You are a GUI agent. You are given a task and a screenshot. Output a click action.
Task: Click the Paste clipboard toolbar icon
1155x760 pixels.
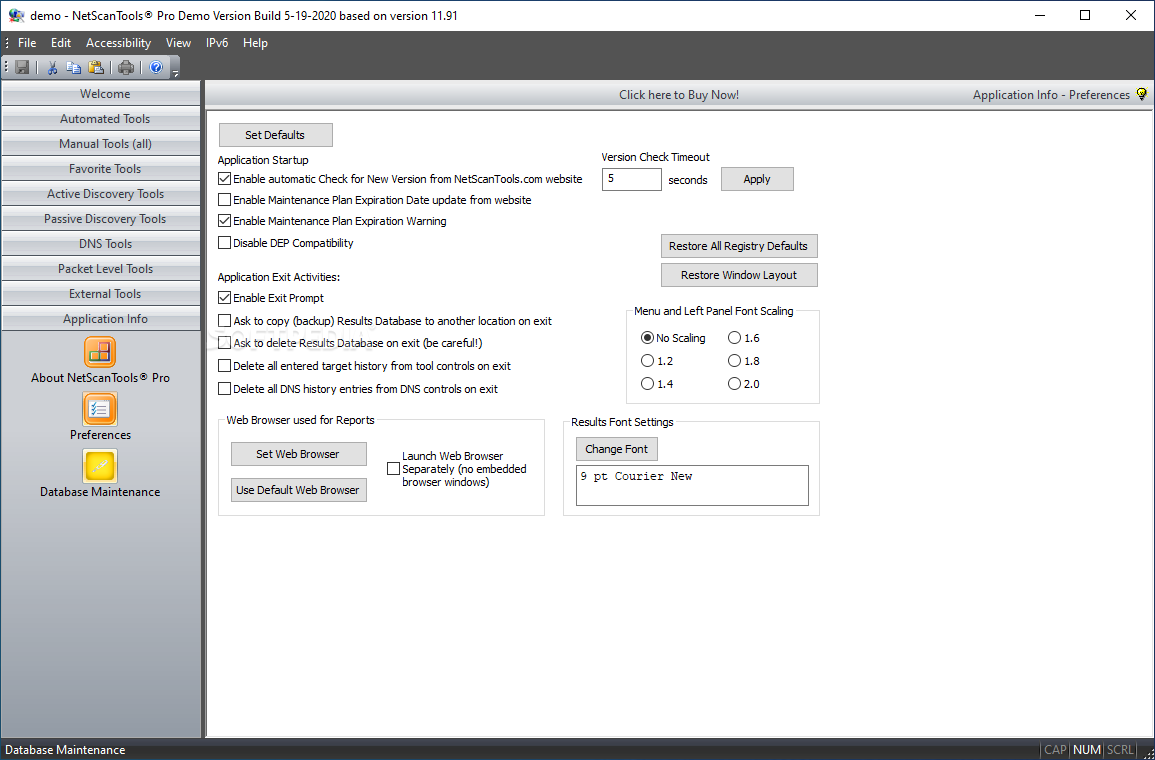point(96,68)
